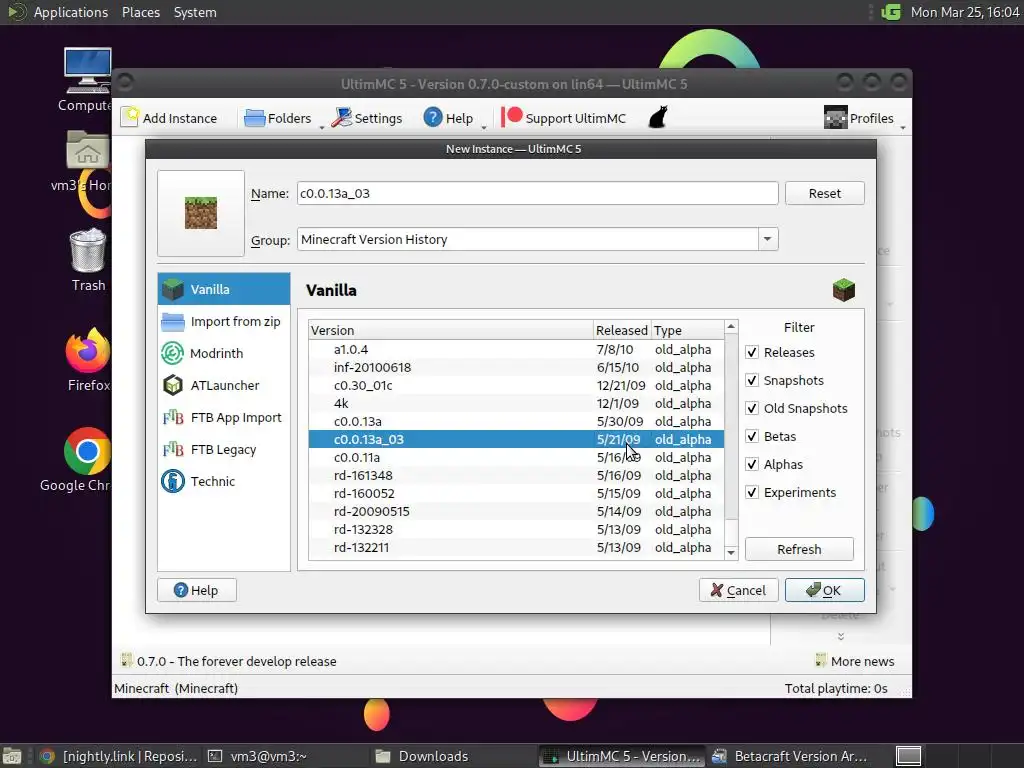This screenshot has height=768, width=1024.
Task: Open the Trash desktop icon
Action: click(x=88, y=260)
